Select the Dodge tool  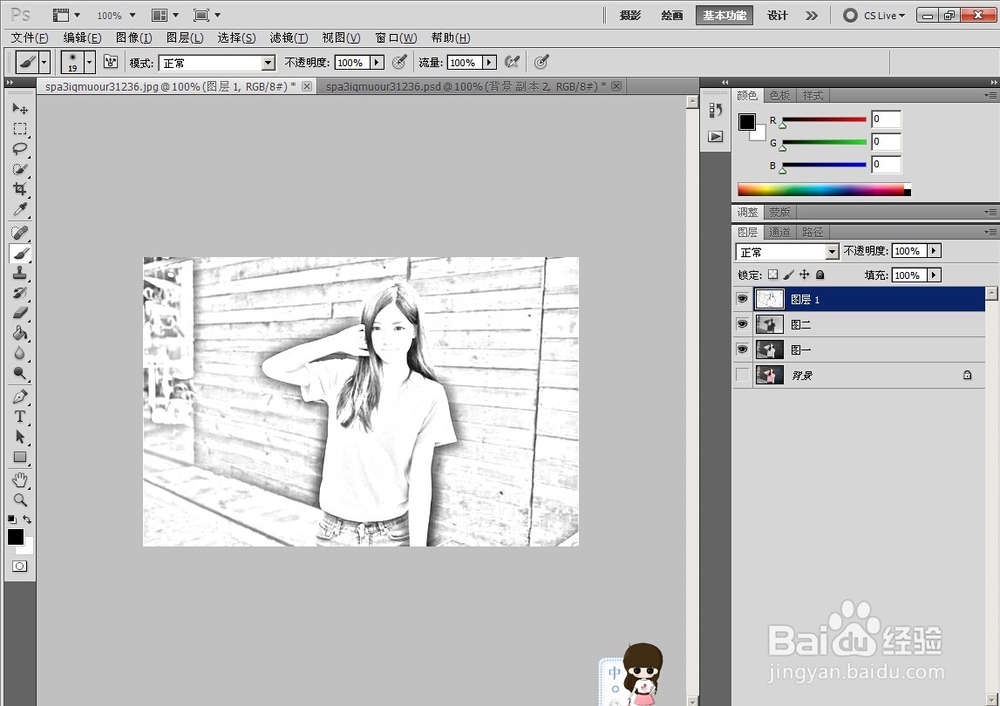(x=20, y=373)
